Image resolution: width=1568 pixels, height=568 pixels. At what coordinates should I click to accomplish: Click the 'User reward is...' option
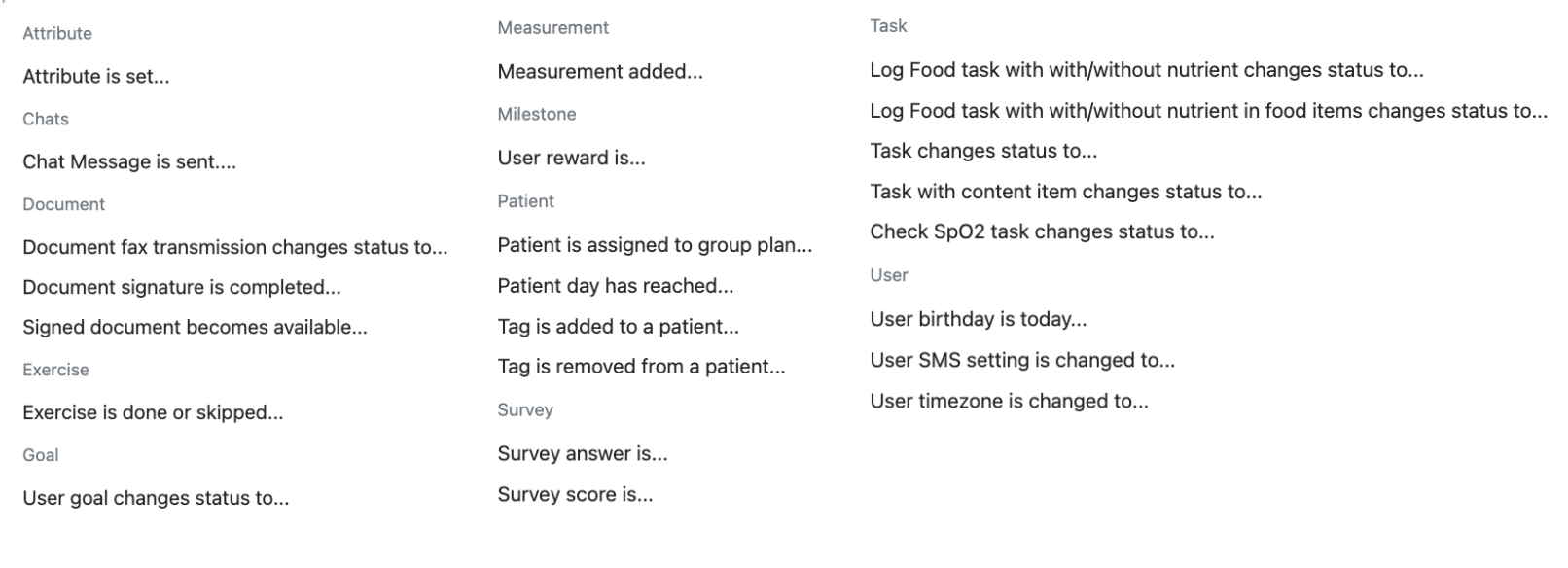pos(571,159)
